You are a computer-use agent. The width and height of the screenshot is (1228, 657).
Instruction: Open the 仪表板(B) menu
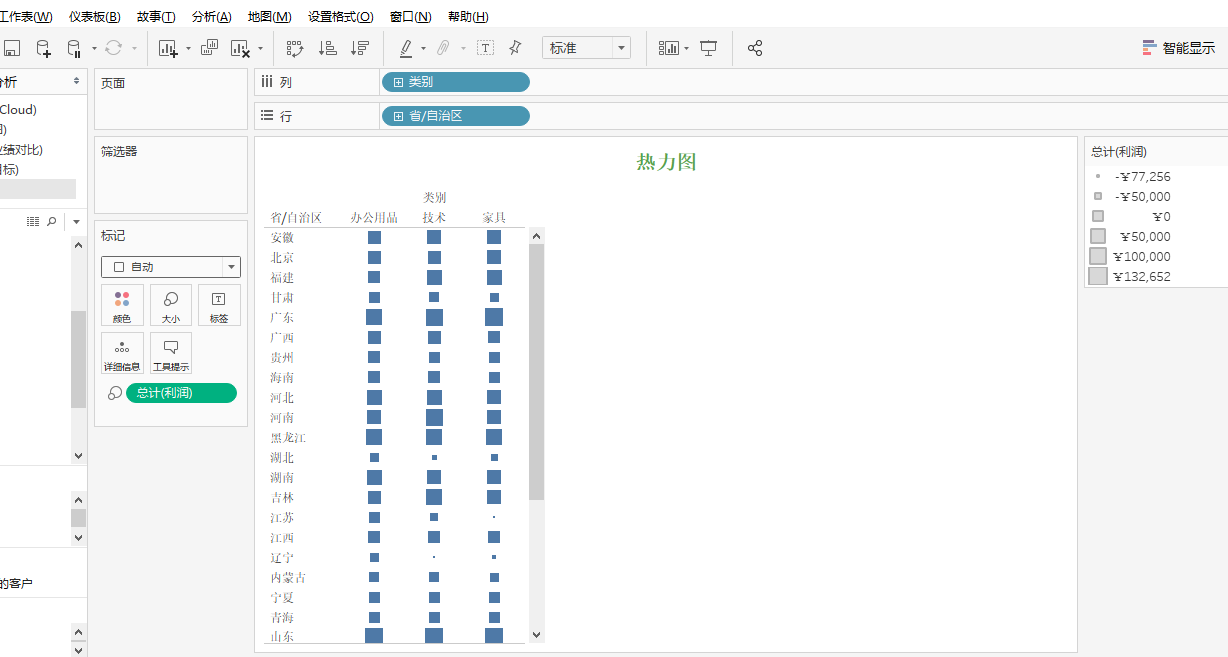coord(95,17)
